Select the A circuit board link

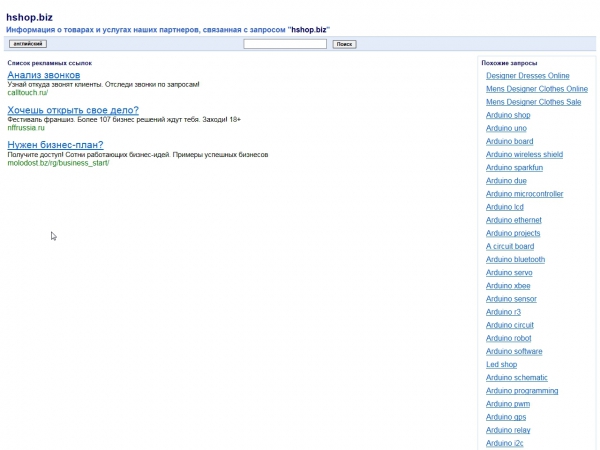pos(510,246)
